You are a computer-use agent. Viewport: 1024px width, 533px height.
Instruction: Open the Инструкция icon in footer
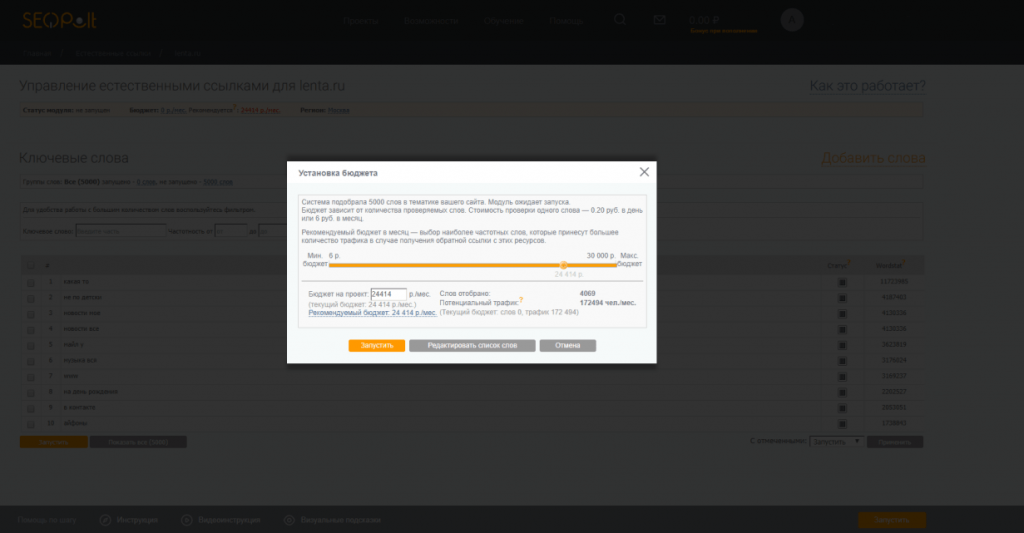[105, 520]
